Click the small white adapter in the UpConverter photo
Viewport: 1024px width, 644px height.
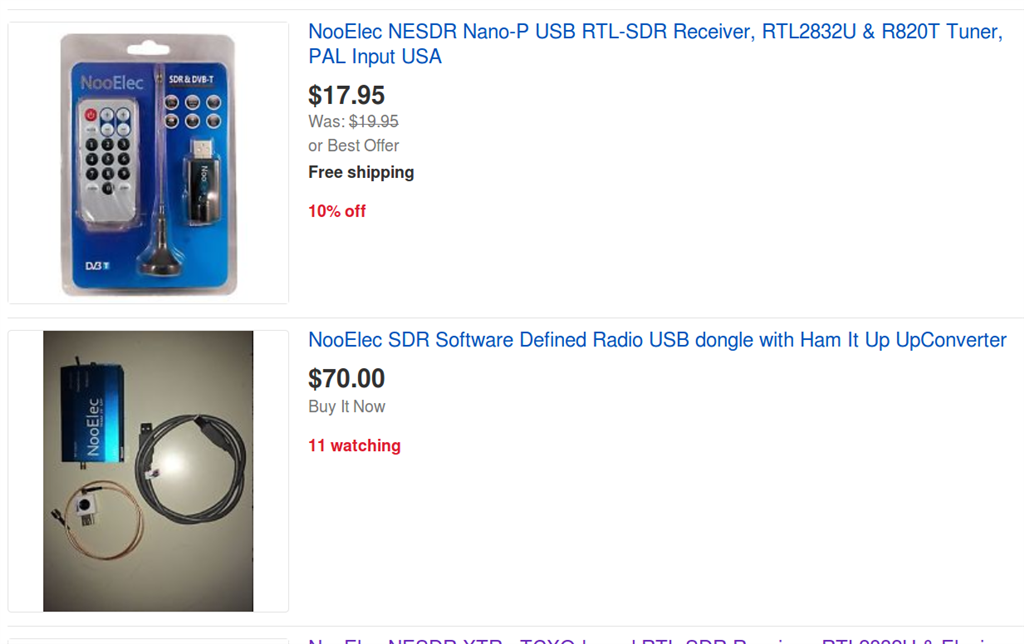pyautogui.click(x=86, y=506)
